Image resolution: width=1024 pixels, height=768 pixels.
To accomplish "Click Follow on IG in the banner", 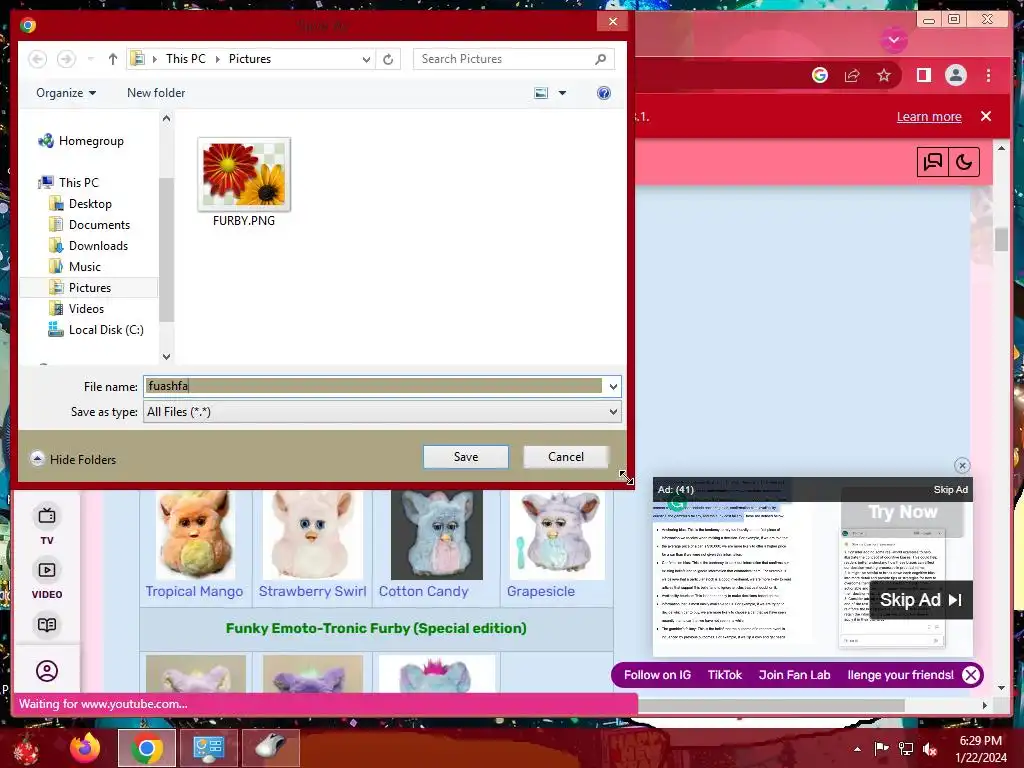I will click(x=657, y=675).
